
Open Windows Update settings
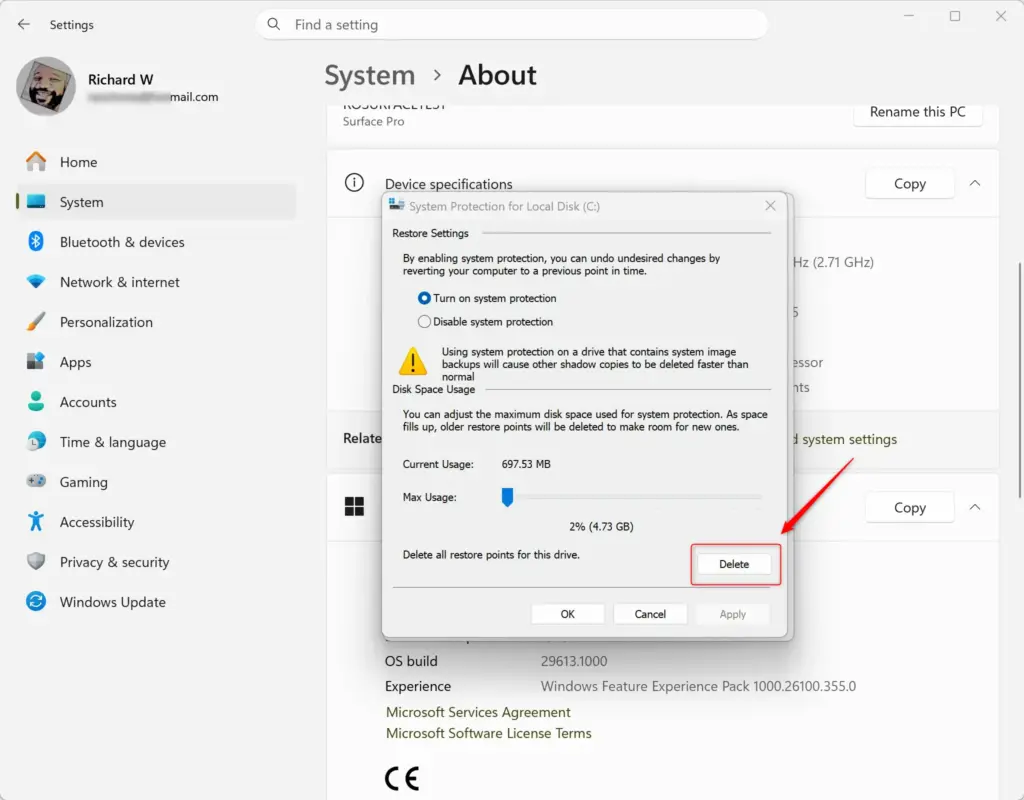click(x=157, y=601)
